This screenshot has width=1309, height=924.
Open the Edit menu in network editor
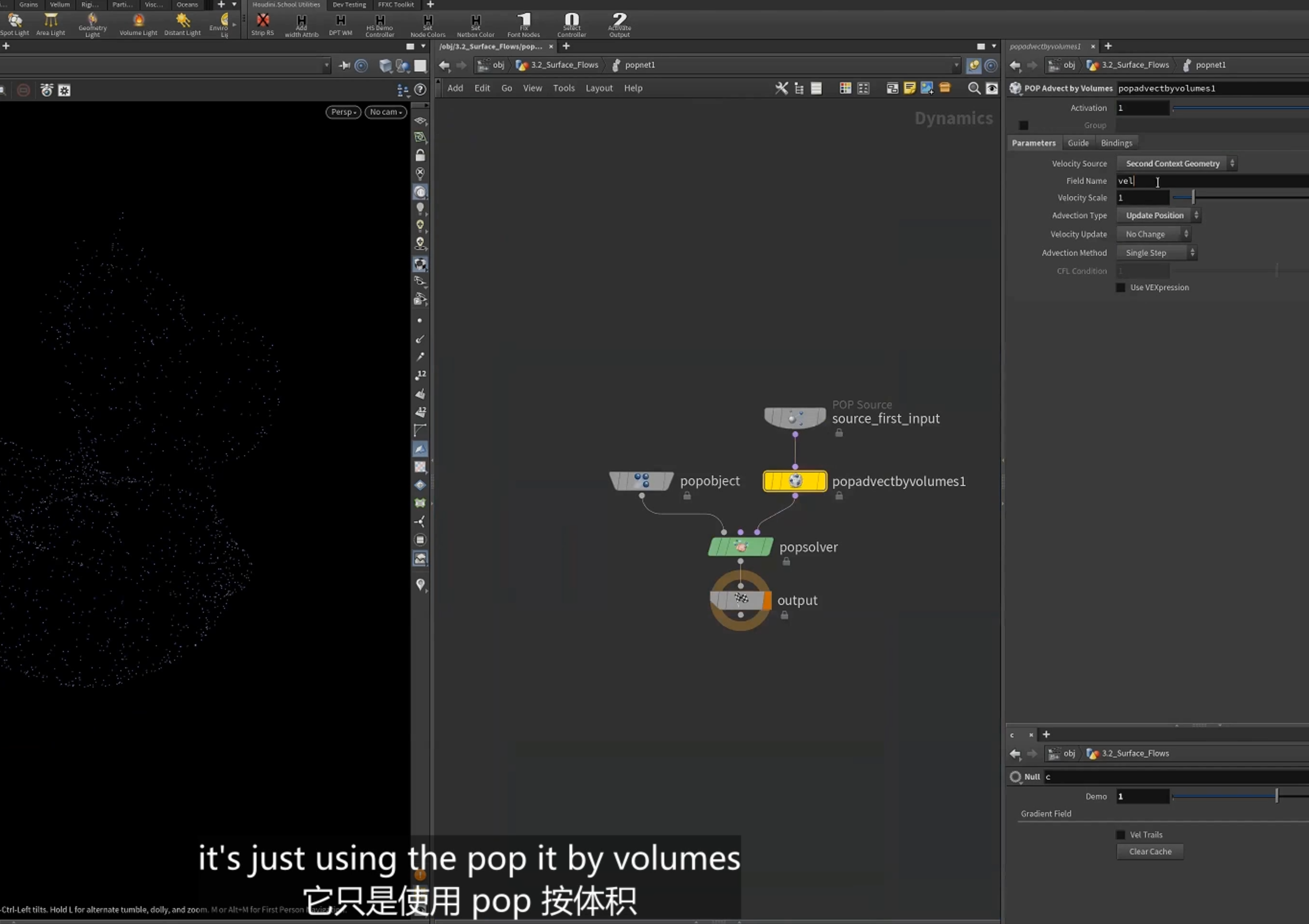click(482, 88)
